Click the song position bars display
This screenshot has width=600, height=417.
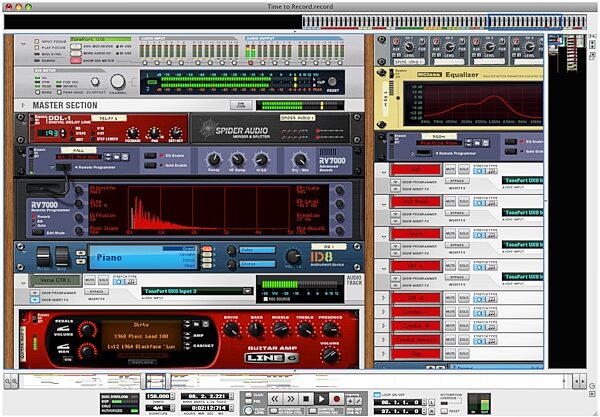point(204,396)
